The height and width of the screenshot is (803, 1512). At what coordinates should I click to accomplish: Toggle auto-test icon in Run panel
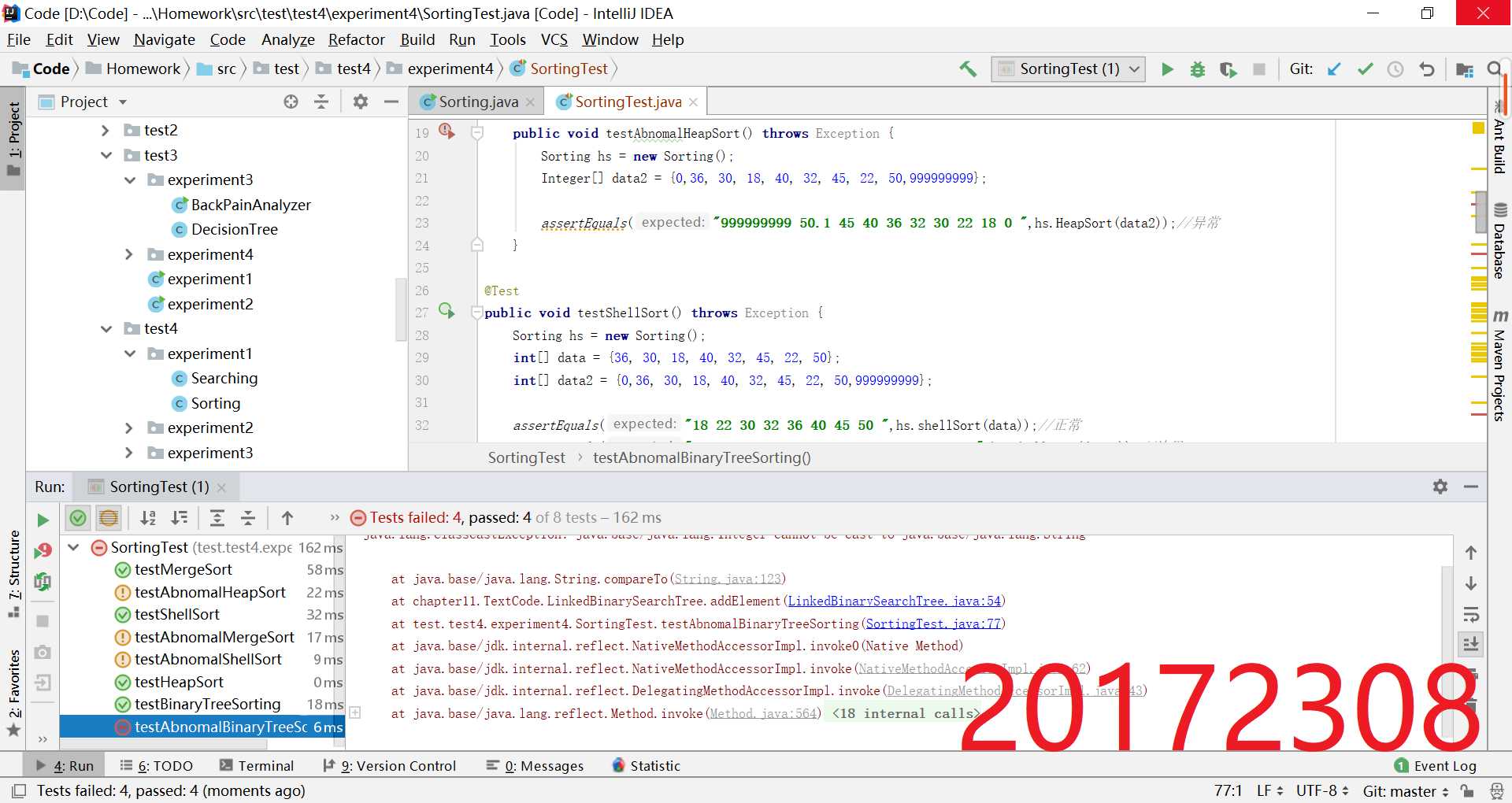43,582
